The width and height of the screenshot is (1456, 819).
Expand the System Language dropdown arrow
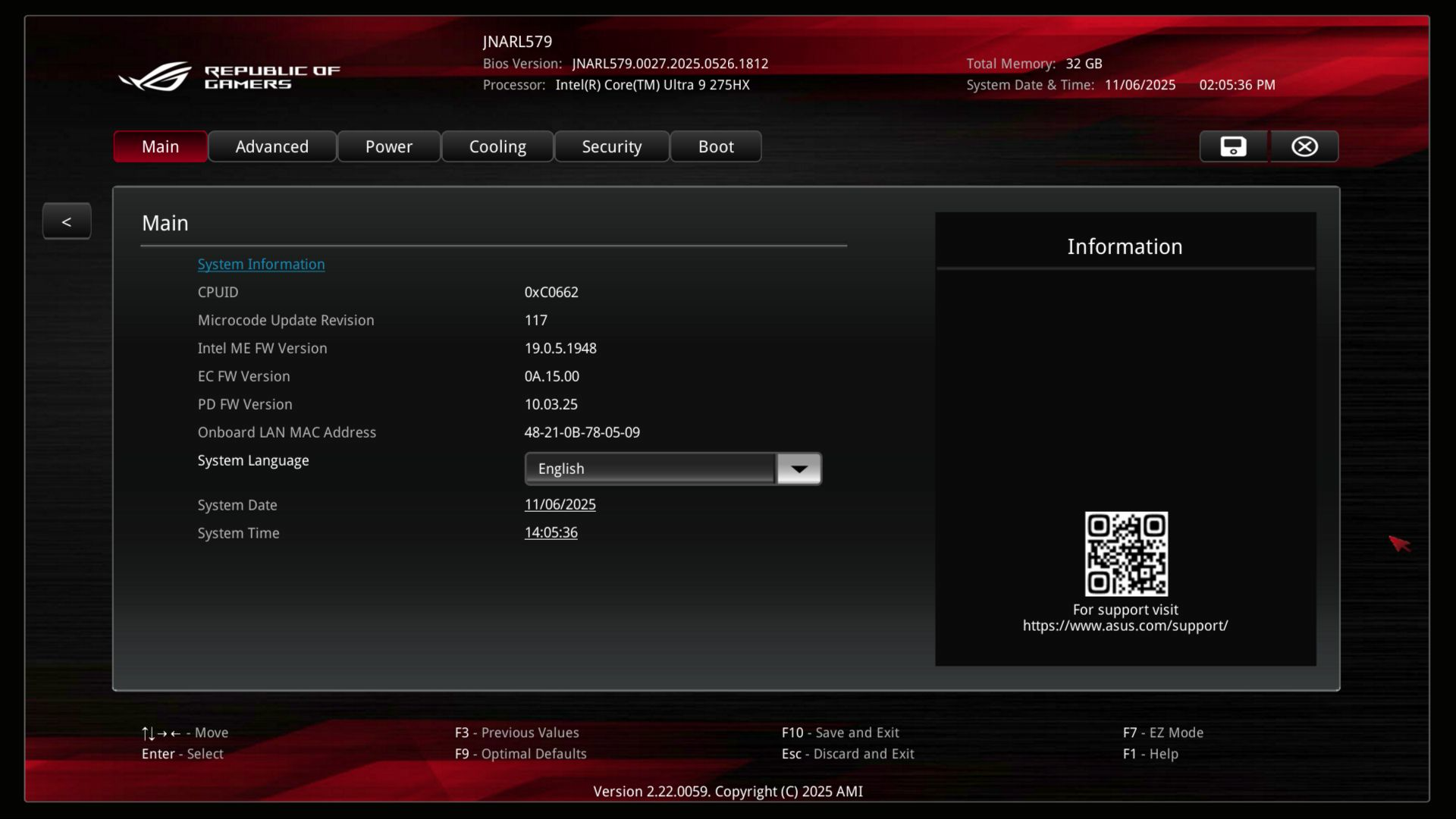coord(799,469)
